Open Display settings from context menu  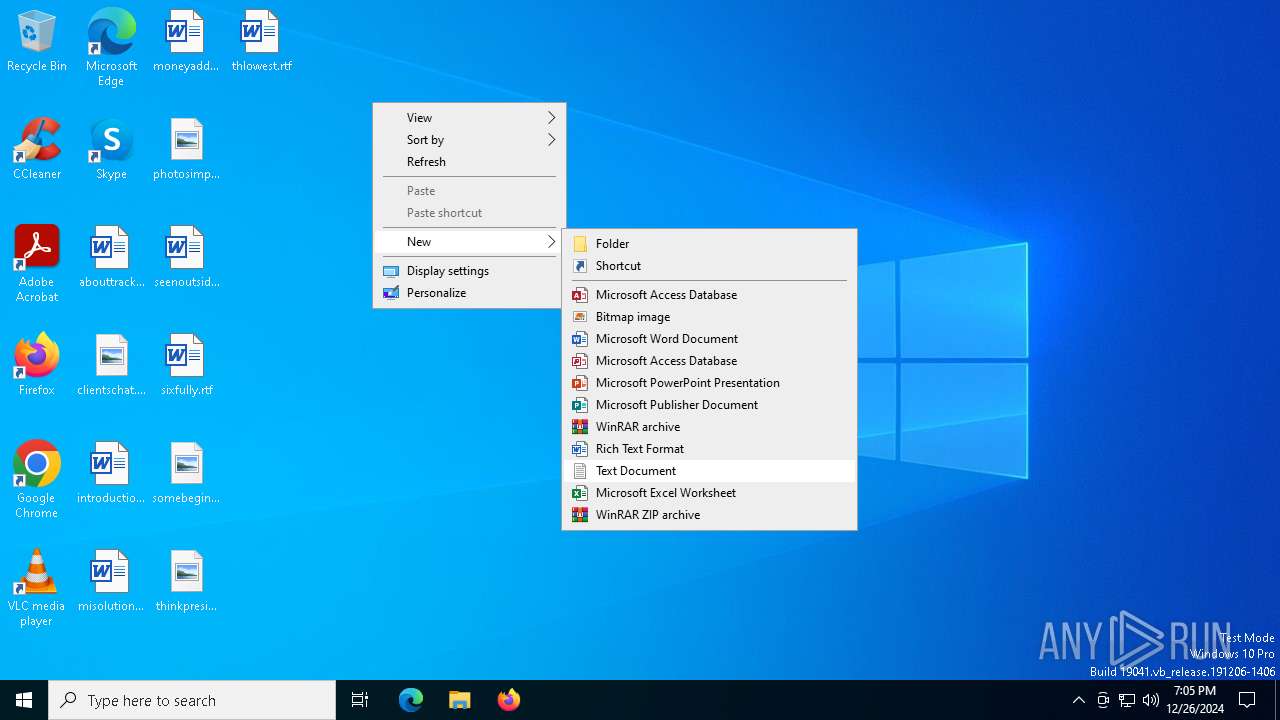tap(469, 271)
